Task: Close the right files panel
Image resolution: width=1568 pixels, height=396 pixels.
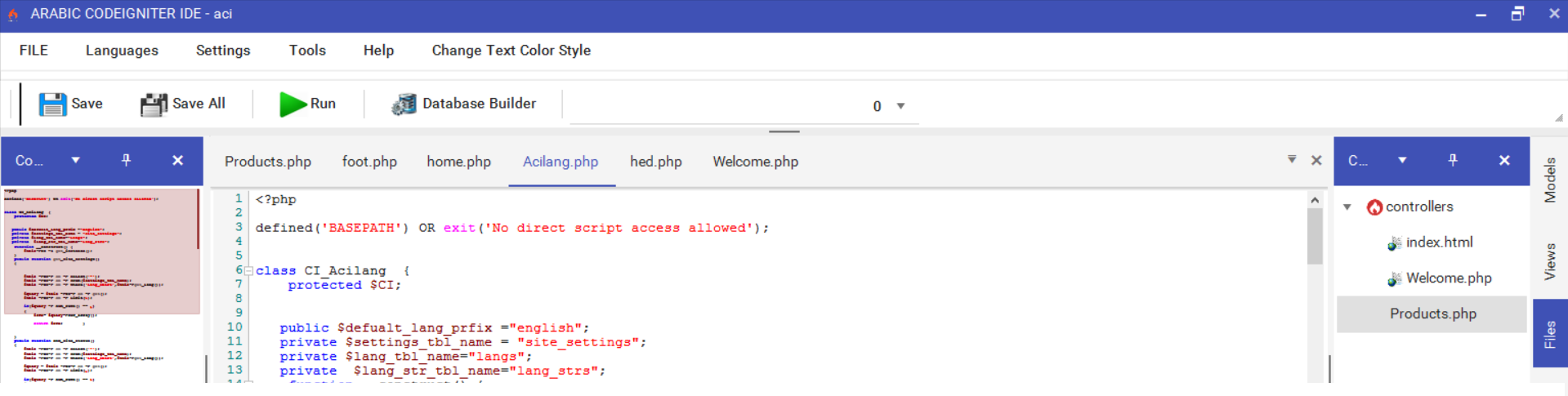Action: 1504,160
